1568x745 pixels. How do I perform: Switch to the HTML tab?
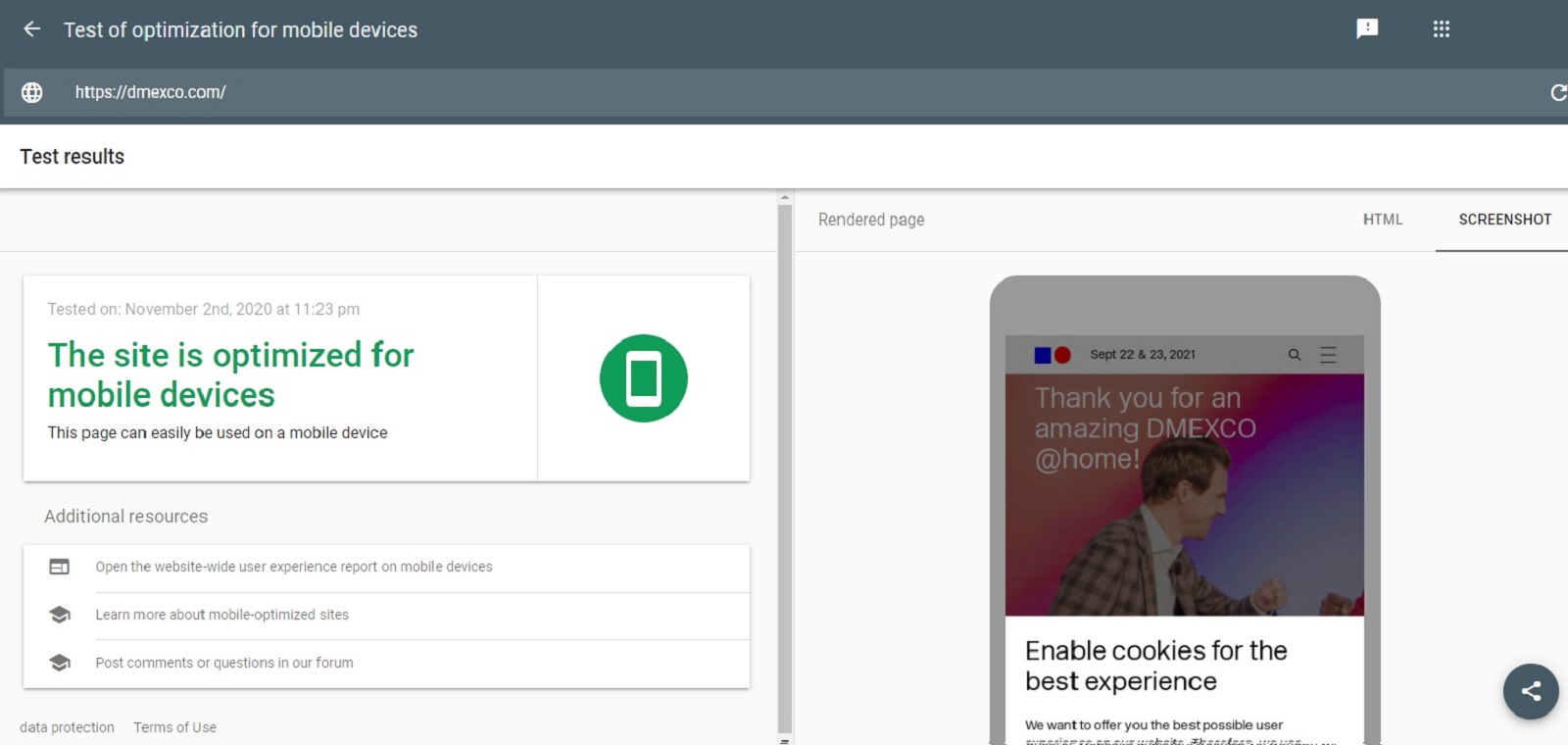click(x=1382, y=220)
